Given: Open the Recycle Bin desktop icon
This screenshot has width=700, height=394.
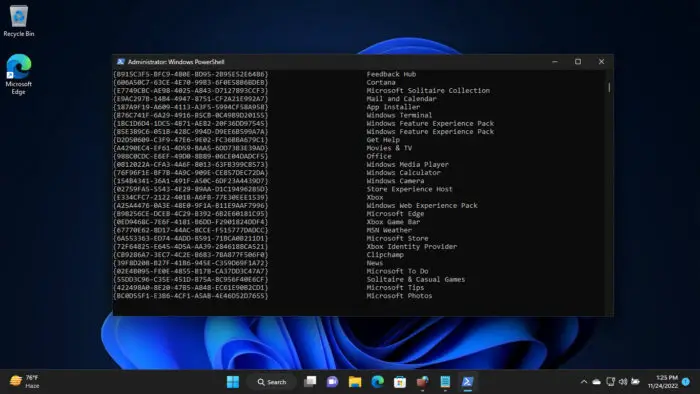Looking at the screenshot, I should 19,21.
